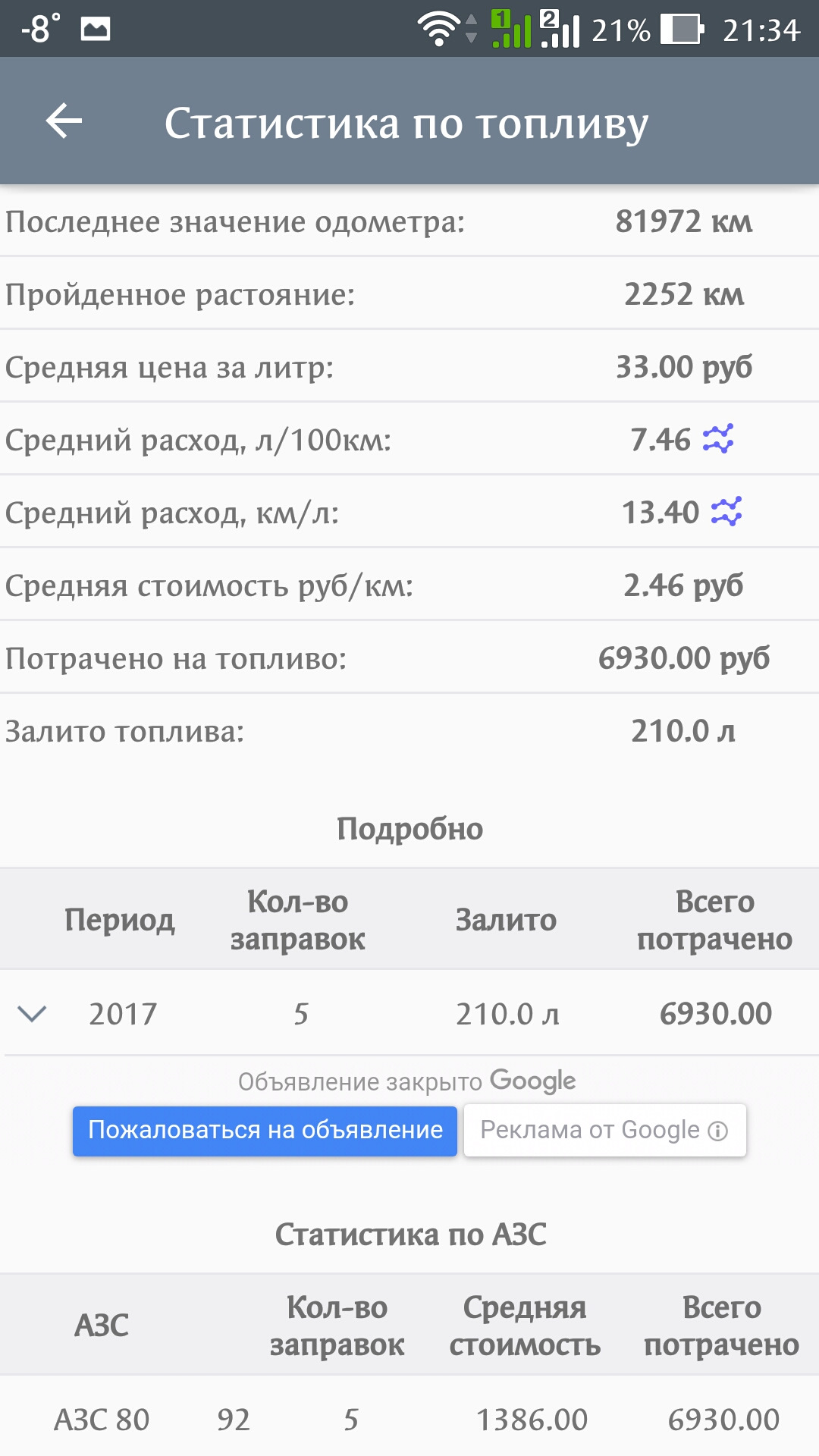The width and height of the screenshot is (819, 1456).
Task: Tap the "Средняя стоимость" column header
Action: (525, 1326)
